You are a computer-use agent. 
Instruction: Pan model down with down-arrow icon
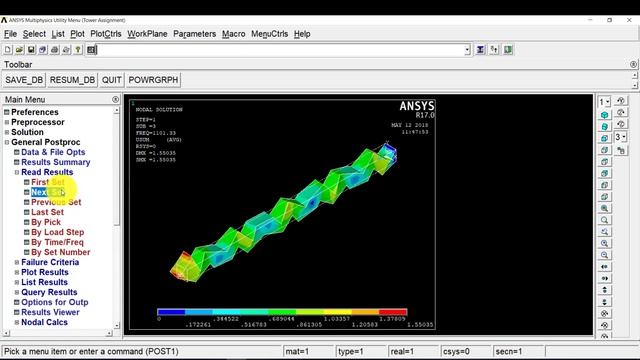click(604, 302)
